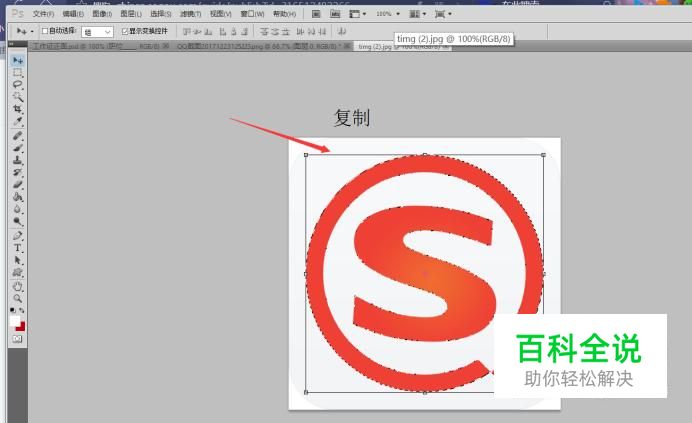Select the Crop tool
This screenshot has height=423, width=692.
coord(18,109)
